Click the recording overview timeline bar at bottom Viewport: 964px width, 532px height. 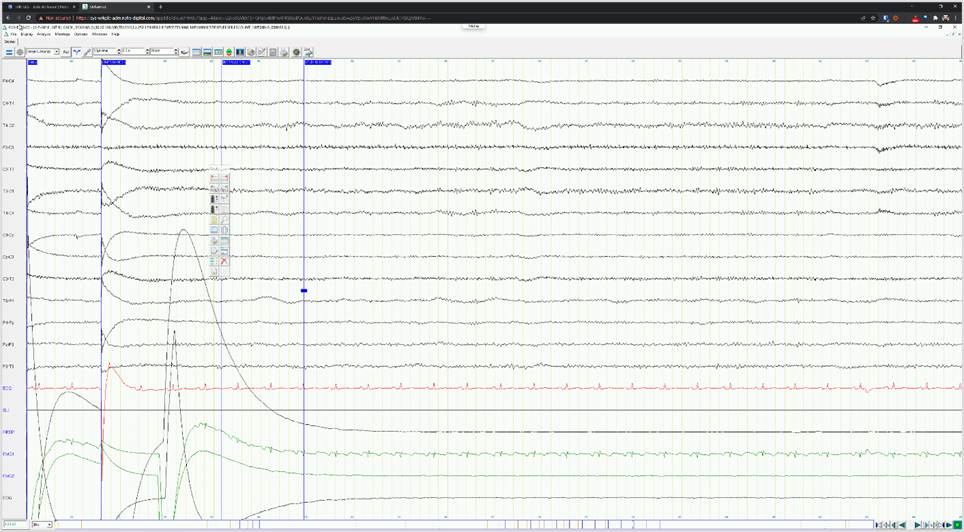coord(464,525)
